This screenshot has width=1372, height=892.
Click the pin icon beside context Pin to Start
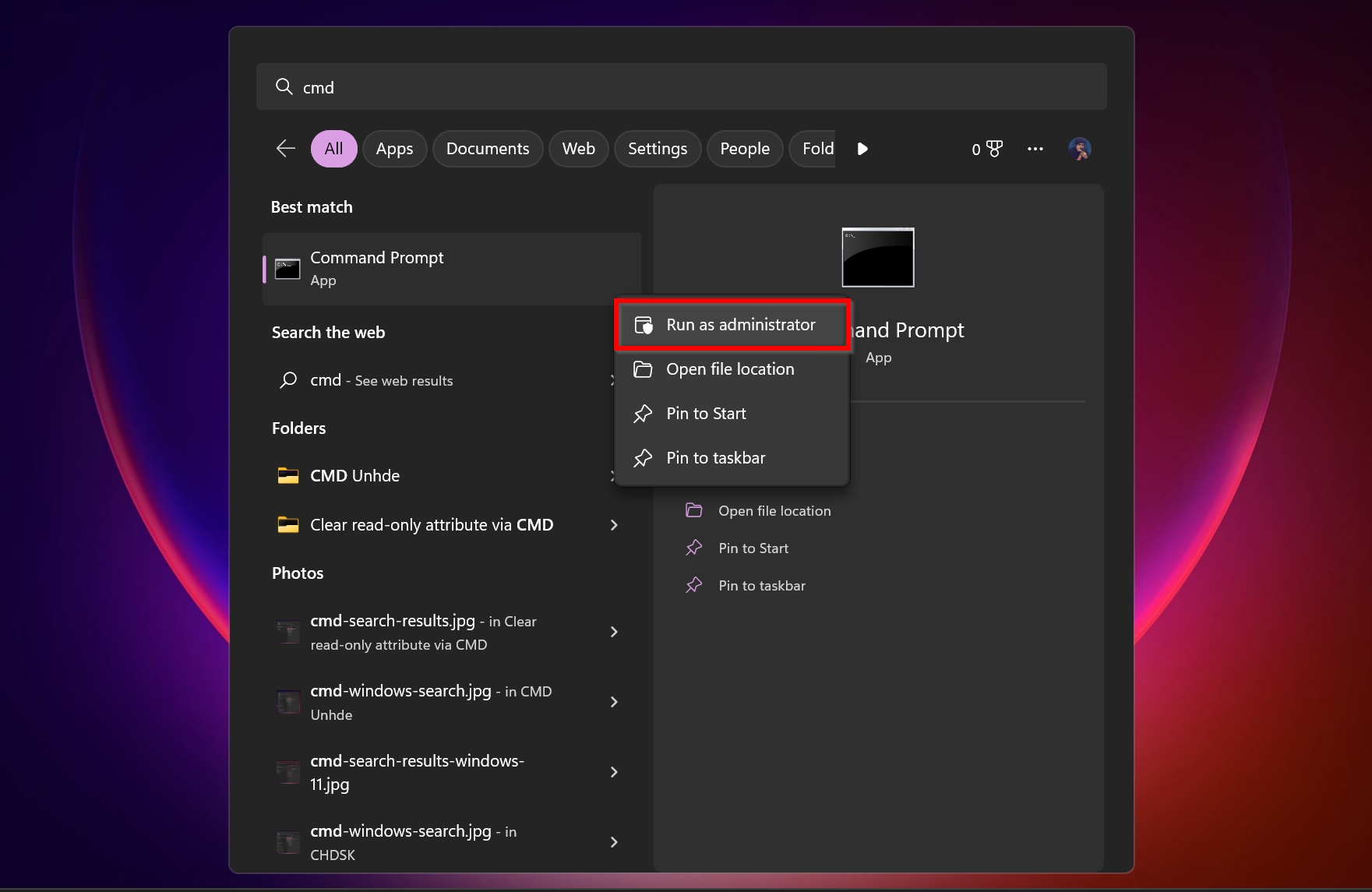point(643,414)
